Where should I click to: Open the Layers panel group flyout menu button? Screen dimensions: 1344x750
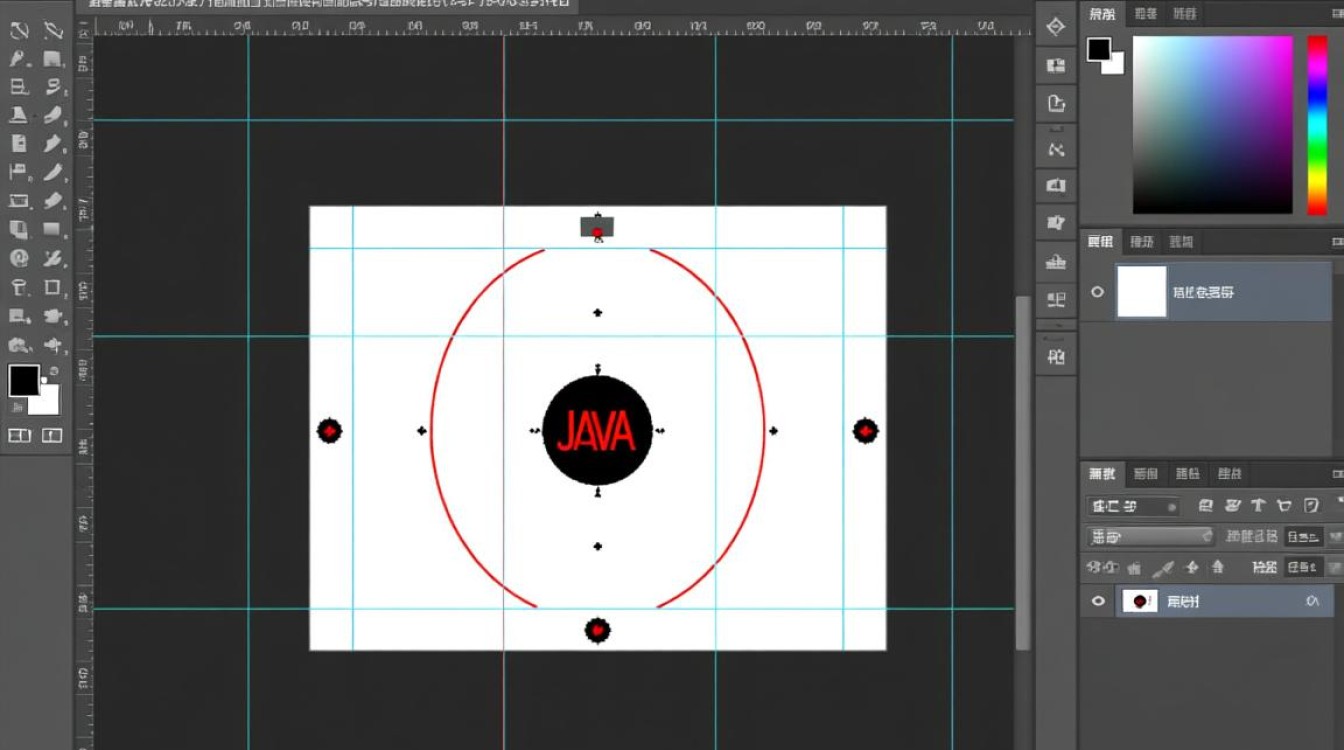[1336, 474]
